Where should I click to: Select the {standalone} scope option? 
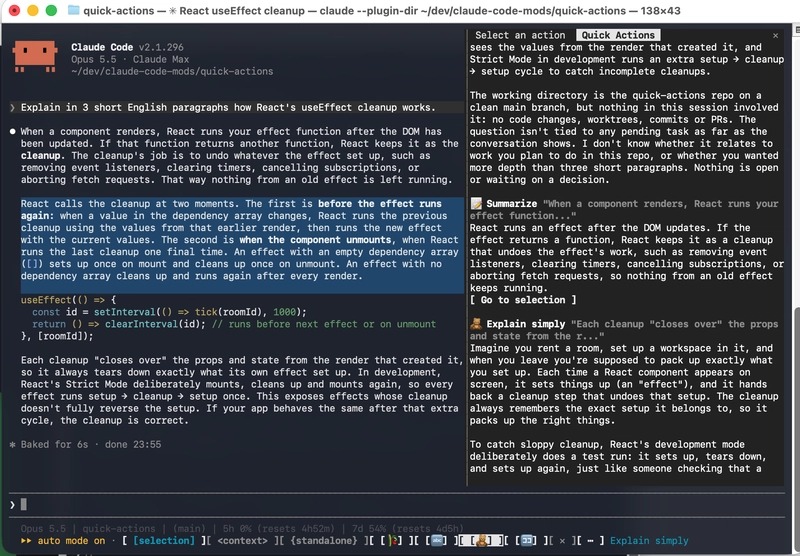pyautogui.click(x=321, y=541)
